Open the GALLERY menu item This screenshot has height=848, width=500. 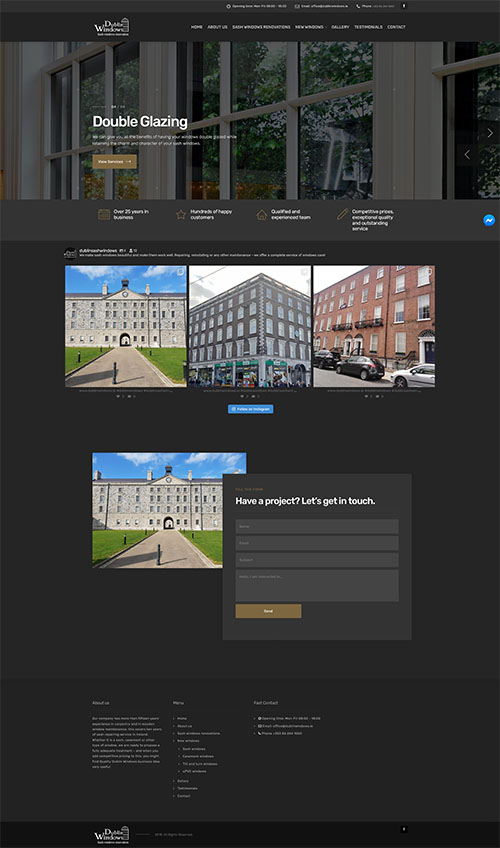point(340,27)
